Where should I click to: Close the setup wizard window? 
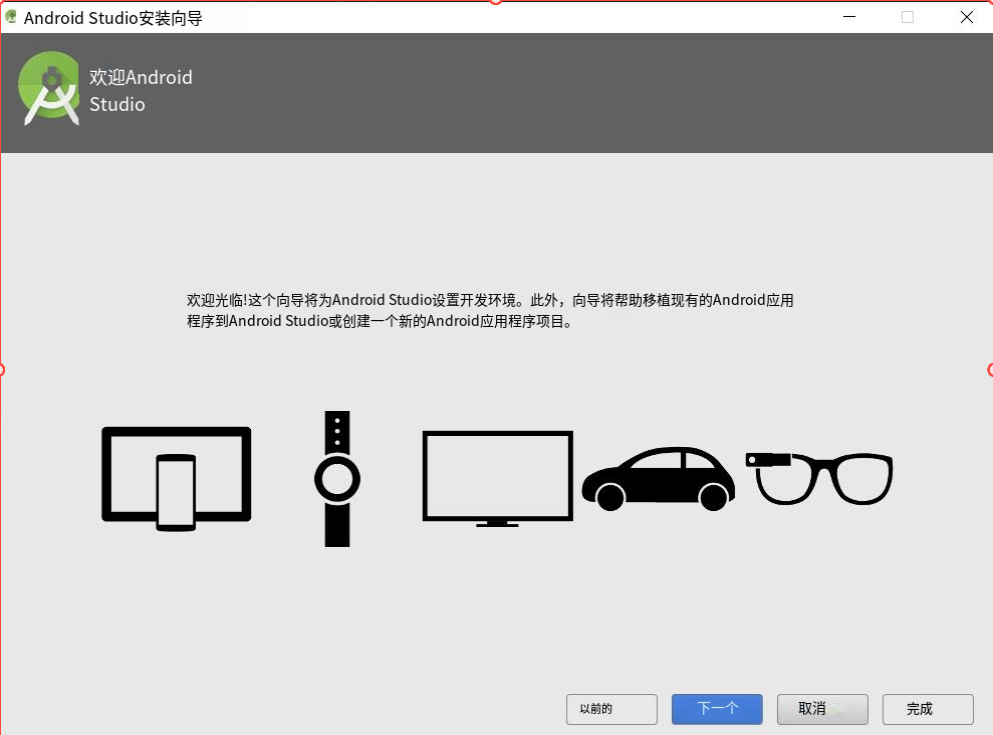click(966, 17)
